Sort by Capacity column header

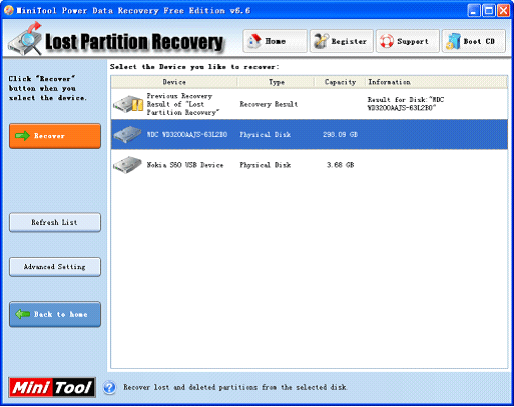pyautogui.click(x=340, y=82)
